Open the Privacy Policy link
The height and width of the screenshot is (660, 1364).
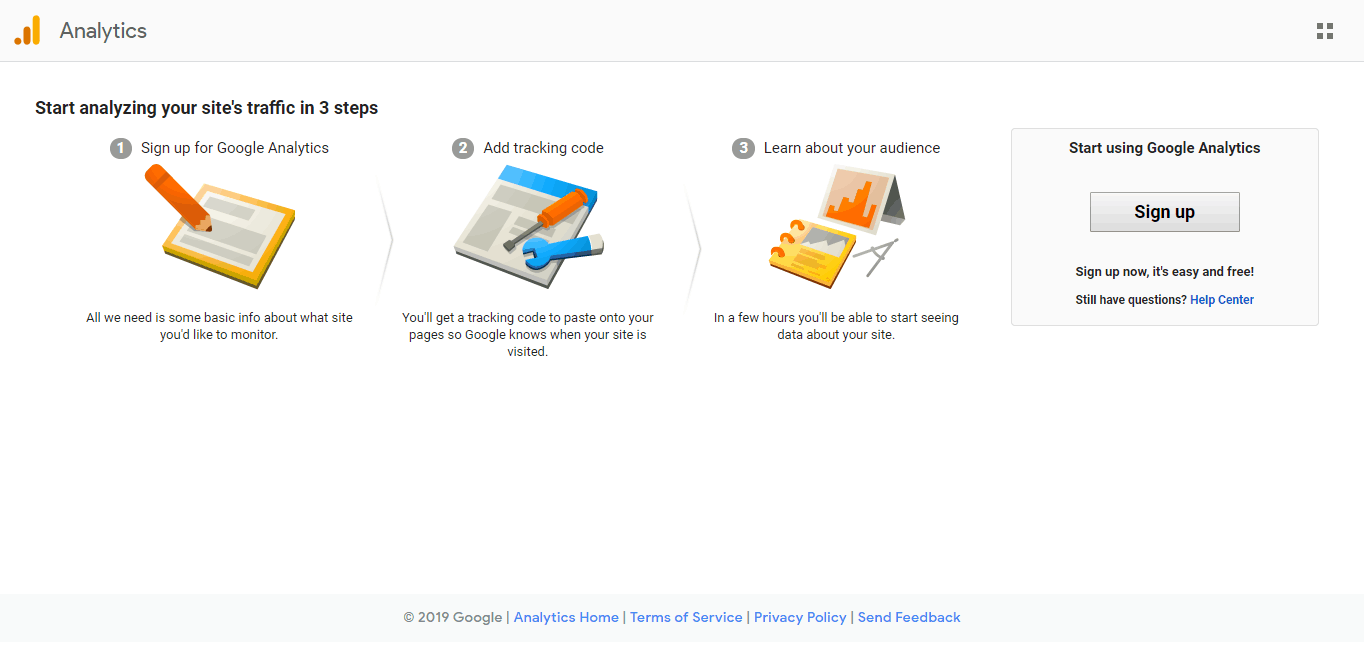800,617
